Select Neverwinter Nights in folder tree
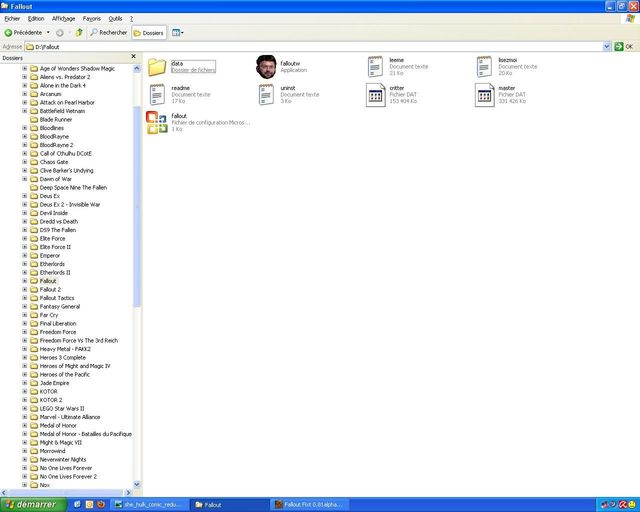640x512 pixels. point(63,459)
